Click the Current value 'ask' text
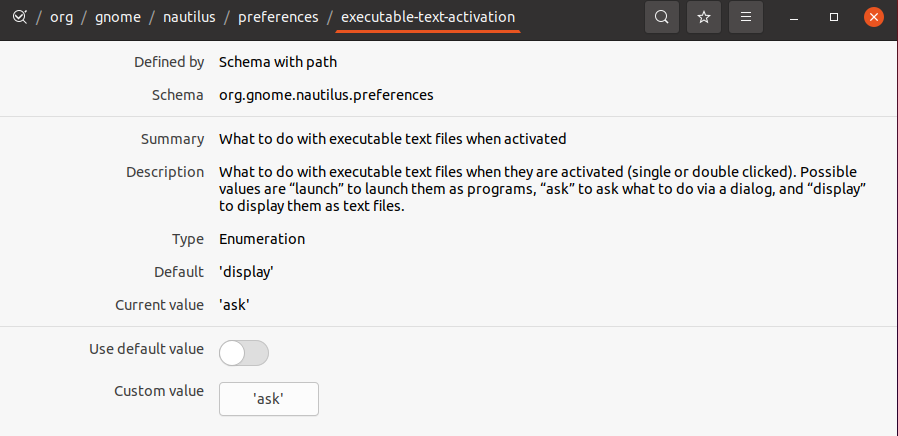The height and width of the screenshot is (436, 898). tap(234, 305)
